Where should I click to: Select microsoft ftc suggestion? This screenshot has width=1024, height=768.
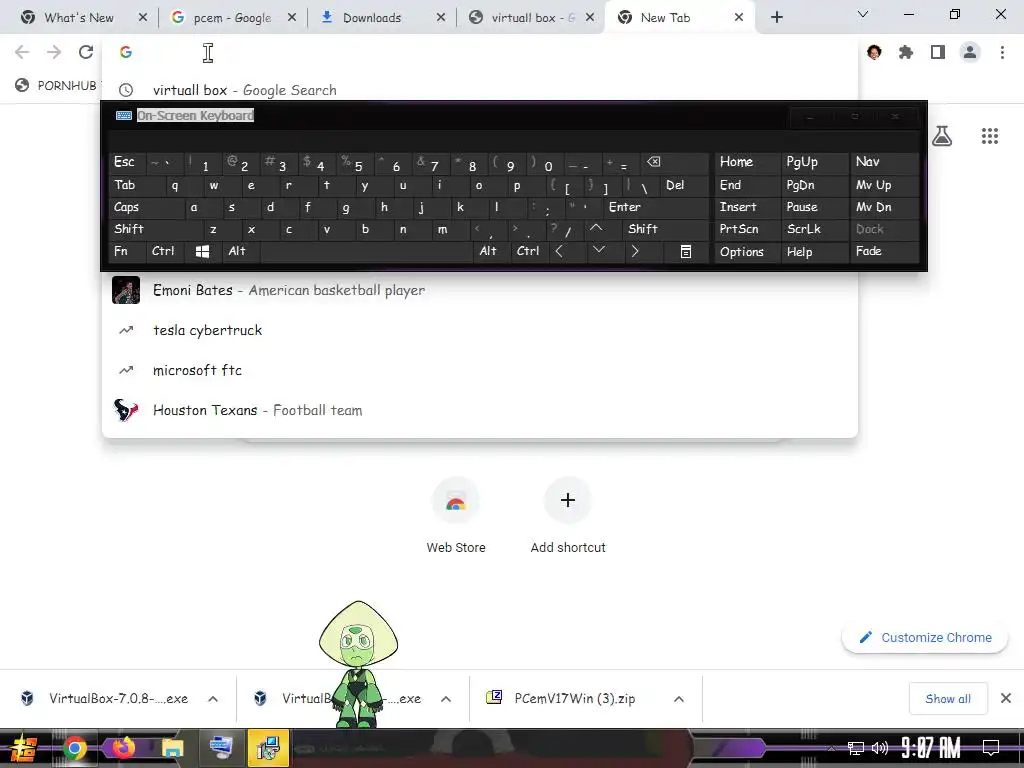pos(480,370)
